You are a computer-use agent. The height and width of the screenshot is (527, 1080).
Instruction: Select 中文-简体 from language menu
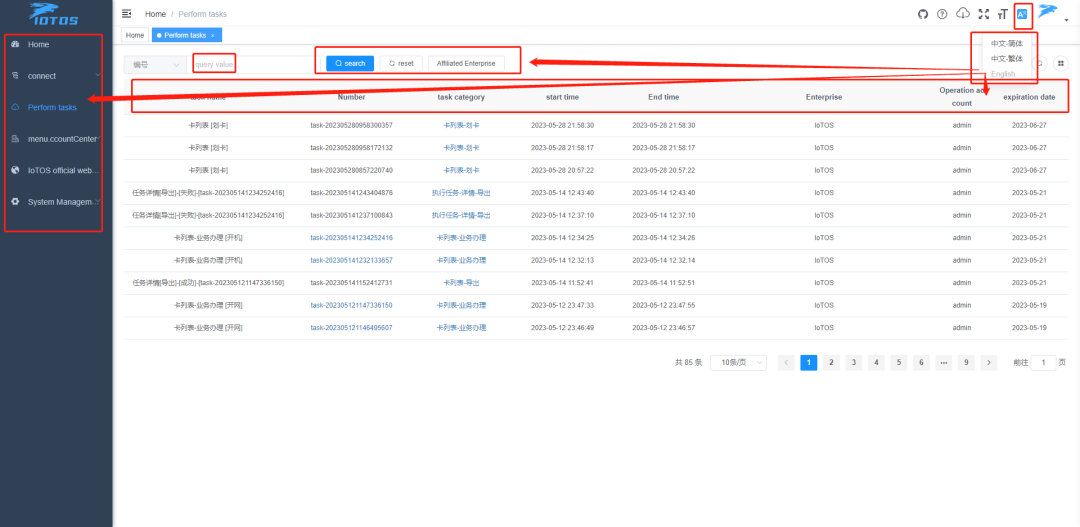tap(1006, 43)
